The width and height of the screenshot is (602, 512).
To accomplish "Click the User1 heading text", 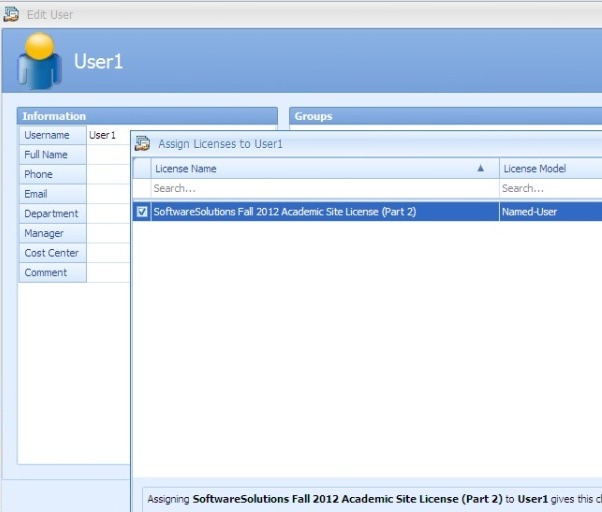I will click(x=98, y=61).
